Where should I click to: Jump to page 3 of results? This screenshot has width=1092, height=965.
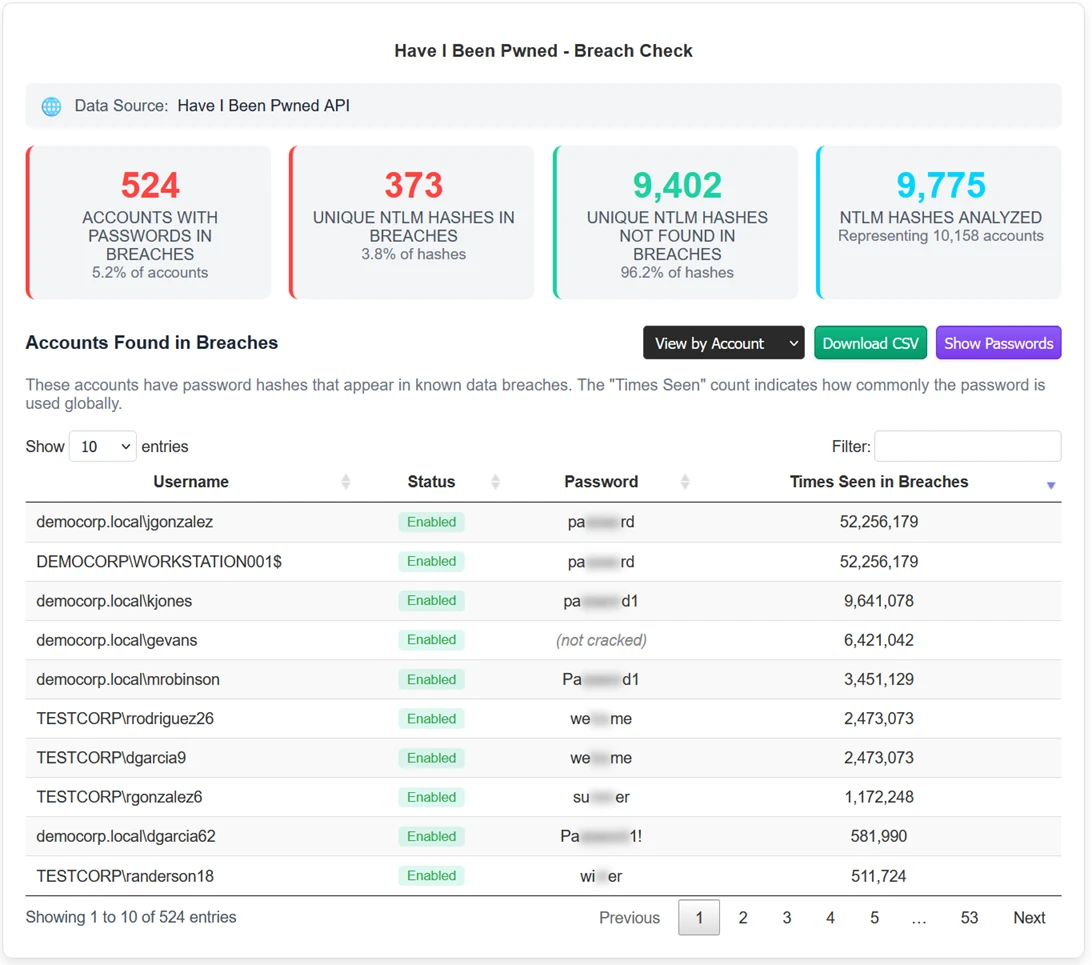pyautogui.click(x=787, y=918)
